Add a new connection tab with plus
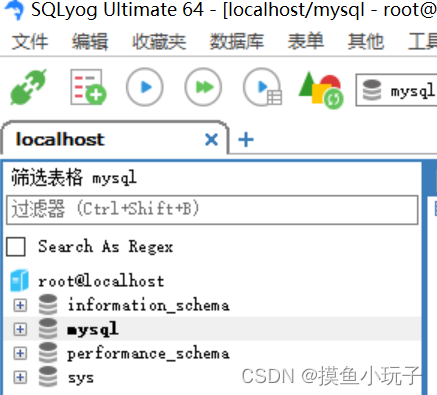Viewport: 437px width, 395px height. point(246,139)
